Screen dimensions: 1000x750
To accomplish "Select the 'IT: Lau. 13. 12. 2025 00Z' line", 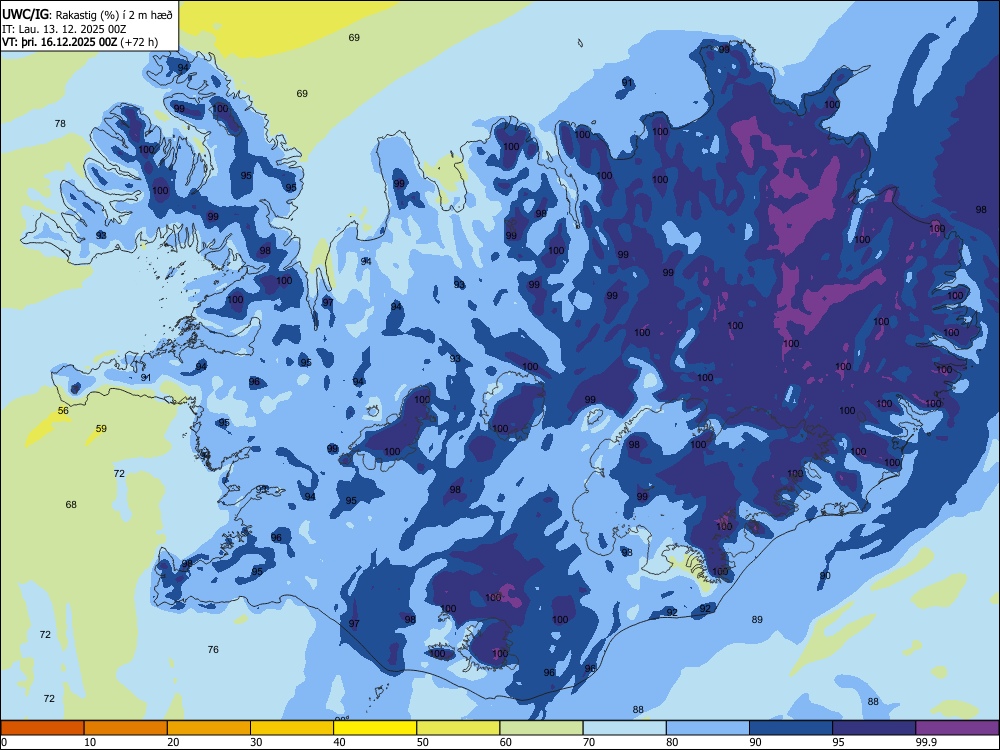I will point(64,29).
